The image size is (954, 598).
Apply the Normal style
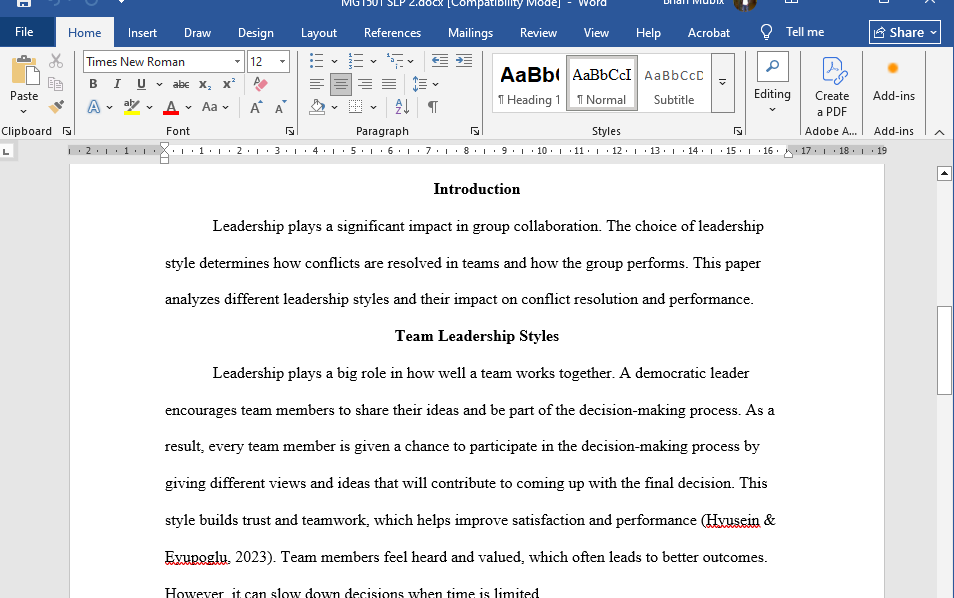[602, 83]
